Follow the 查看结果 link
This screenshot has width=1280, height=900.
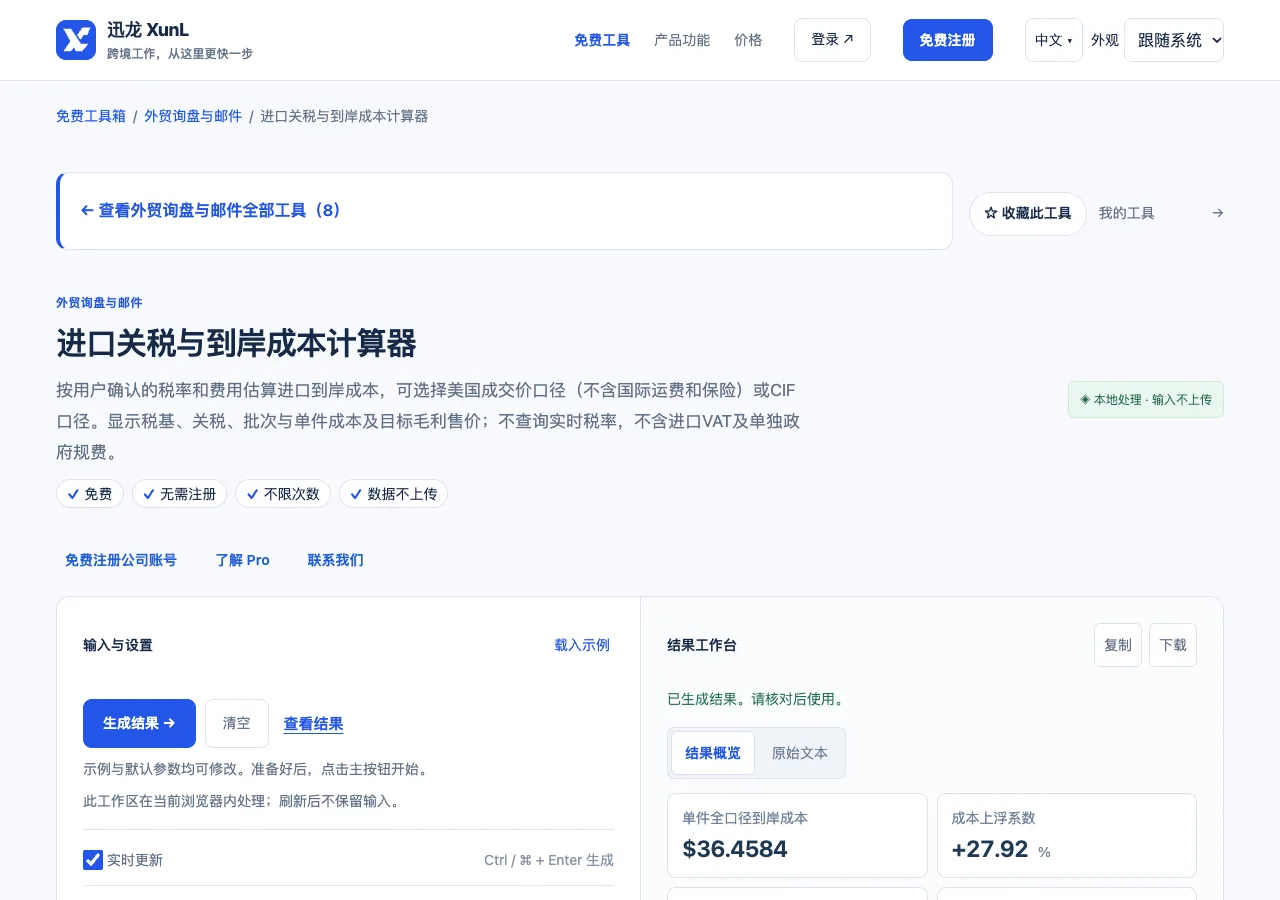[314, 724]
